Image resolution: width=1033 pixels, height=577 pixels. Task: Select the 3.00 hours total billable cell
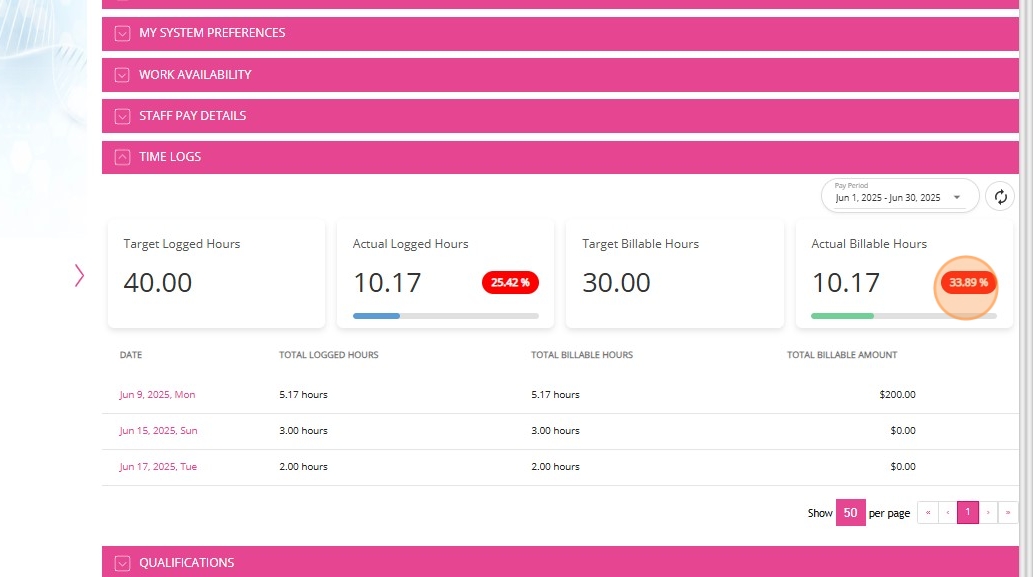[555, 431]
